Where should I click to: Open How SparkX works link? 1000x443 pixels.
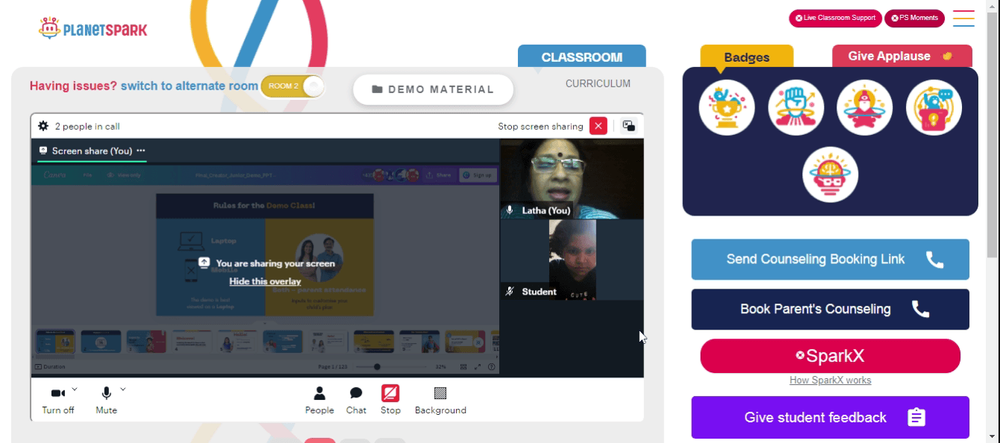[x=830, y=380]
